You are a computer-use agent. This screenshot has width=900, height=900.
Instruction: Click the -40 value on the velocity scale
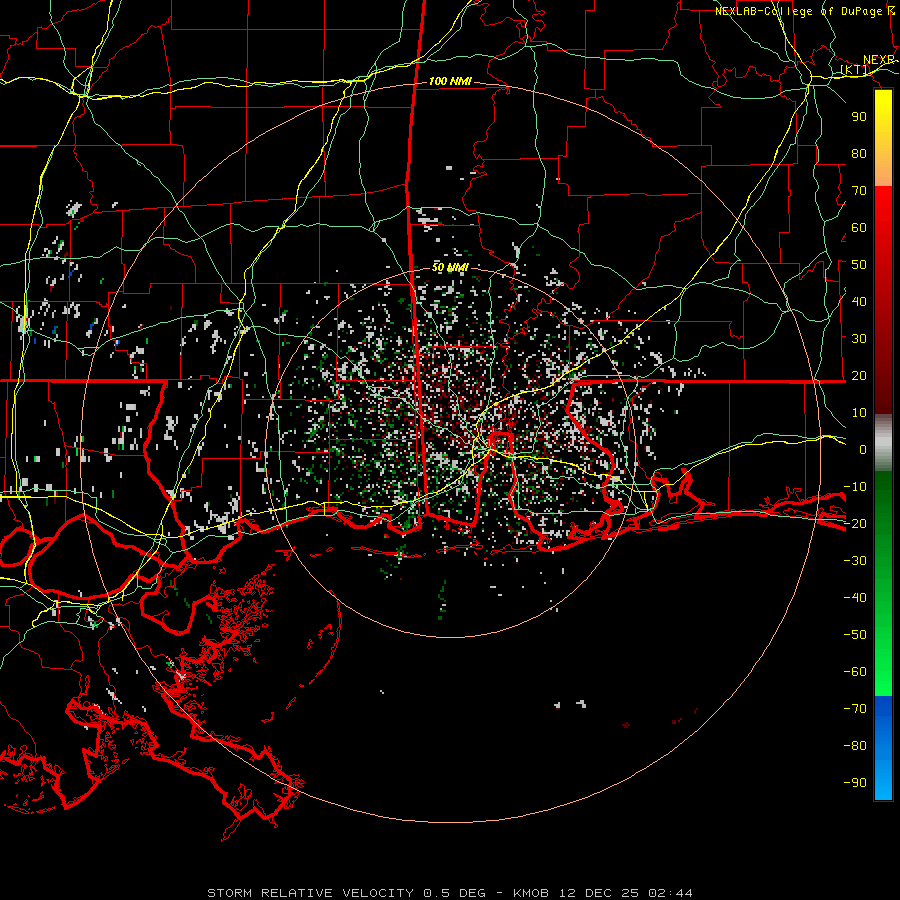tap(855, 598)
